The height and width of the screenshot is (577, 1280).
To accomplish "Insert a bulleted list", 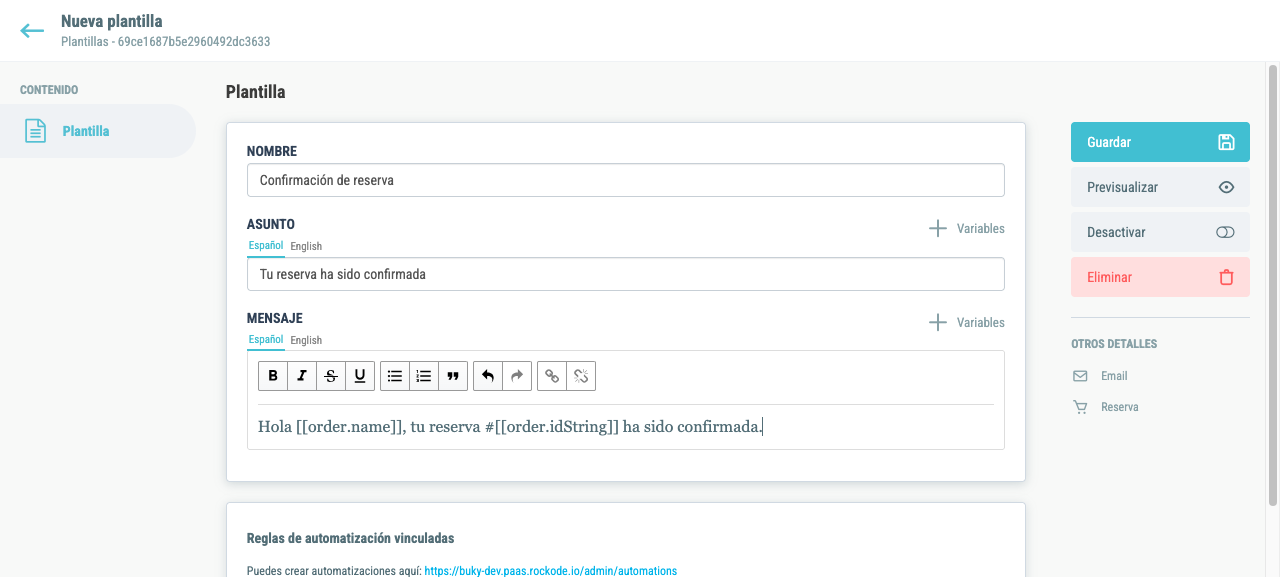I will coord(395,376).
